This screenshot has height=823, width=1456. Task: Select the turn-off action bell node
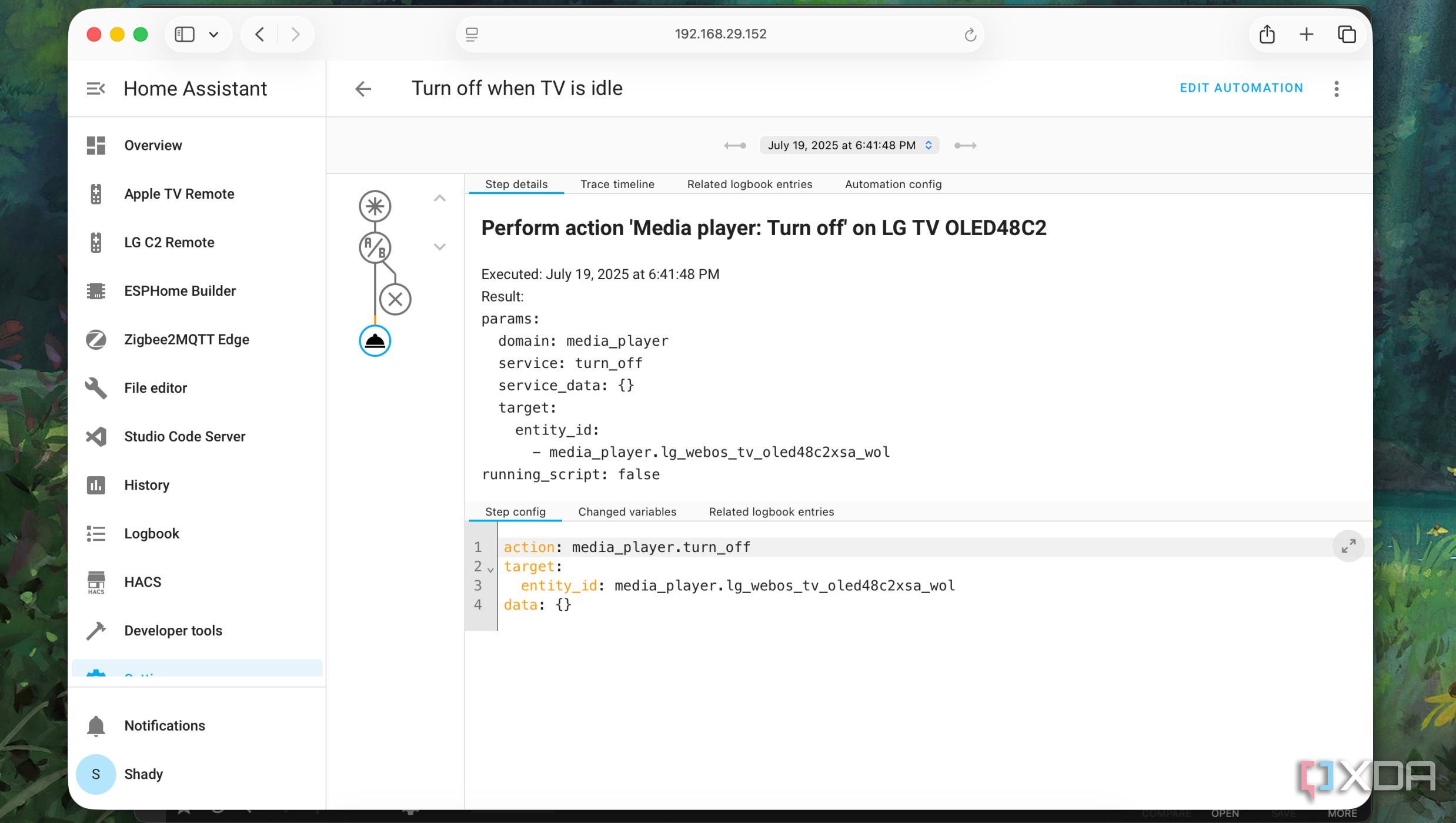click(375, 341)
